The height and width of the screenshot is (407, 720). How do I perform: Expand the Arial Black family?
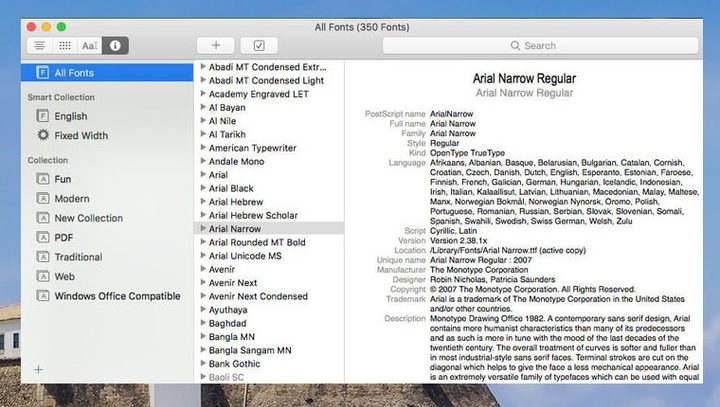(203, 188)
